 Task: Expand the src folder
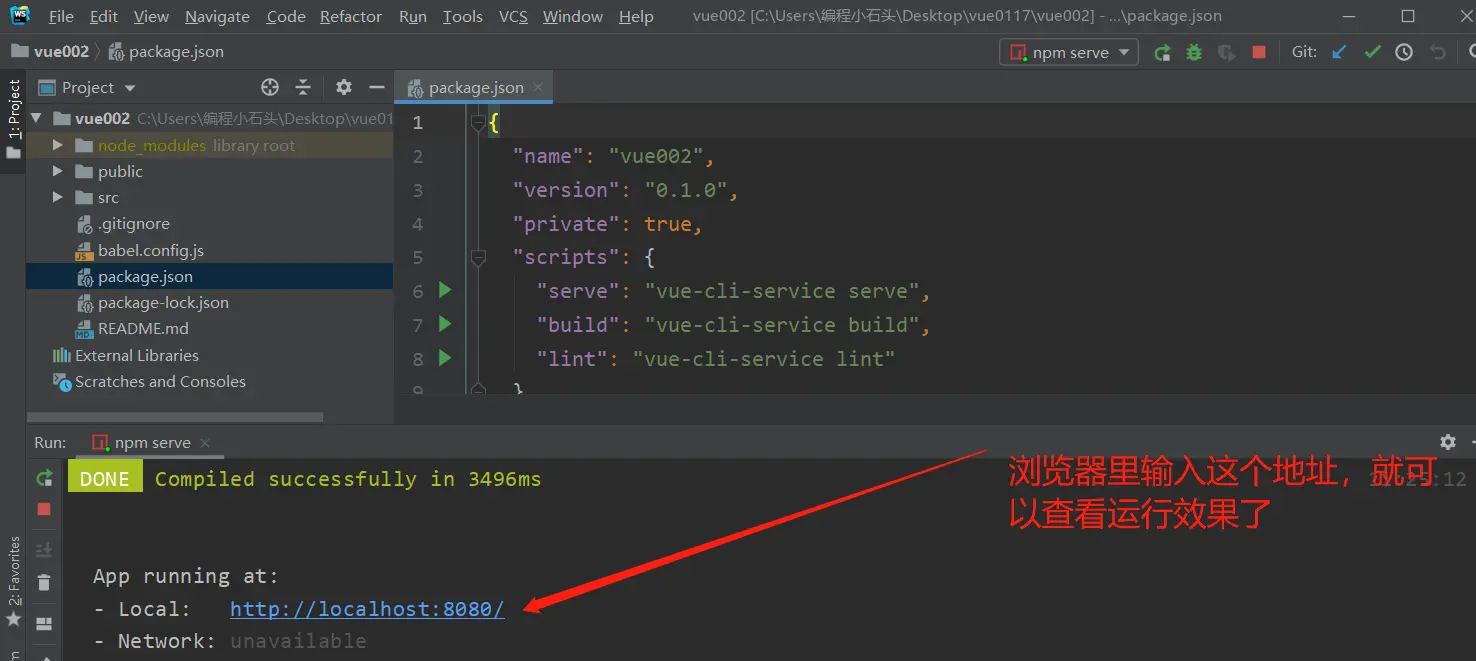tap(58, 197)
